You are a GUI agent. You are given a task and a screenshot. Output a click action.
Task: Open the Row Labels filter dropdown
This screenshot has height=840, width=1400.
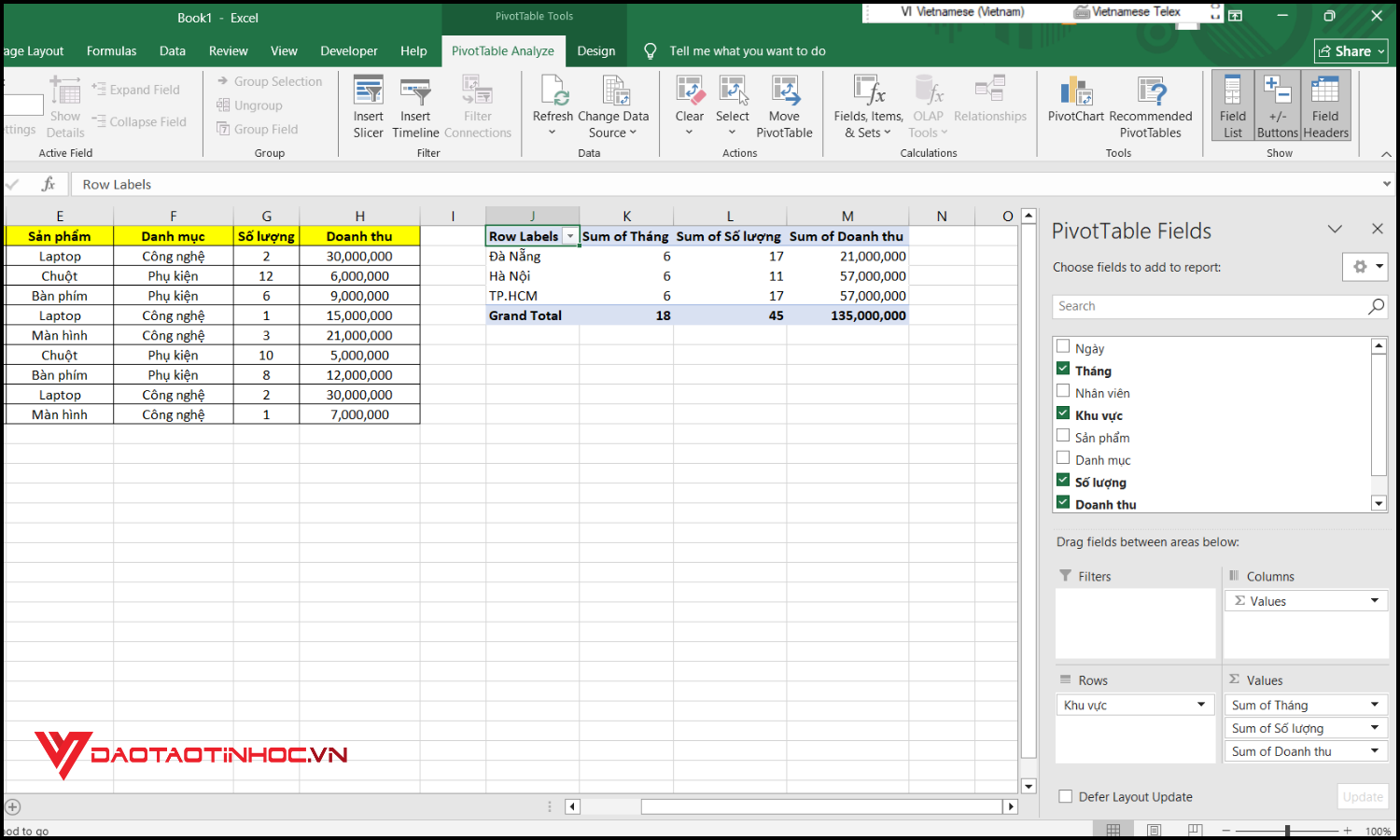pyautogui.click(x=570, y=236)
